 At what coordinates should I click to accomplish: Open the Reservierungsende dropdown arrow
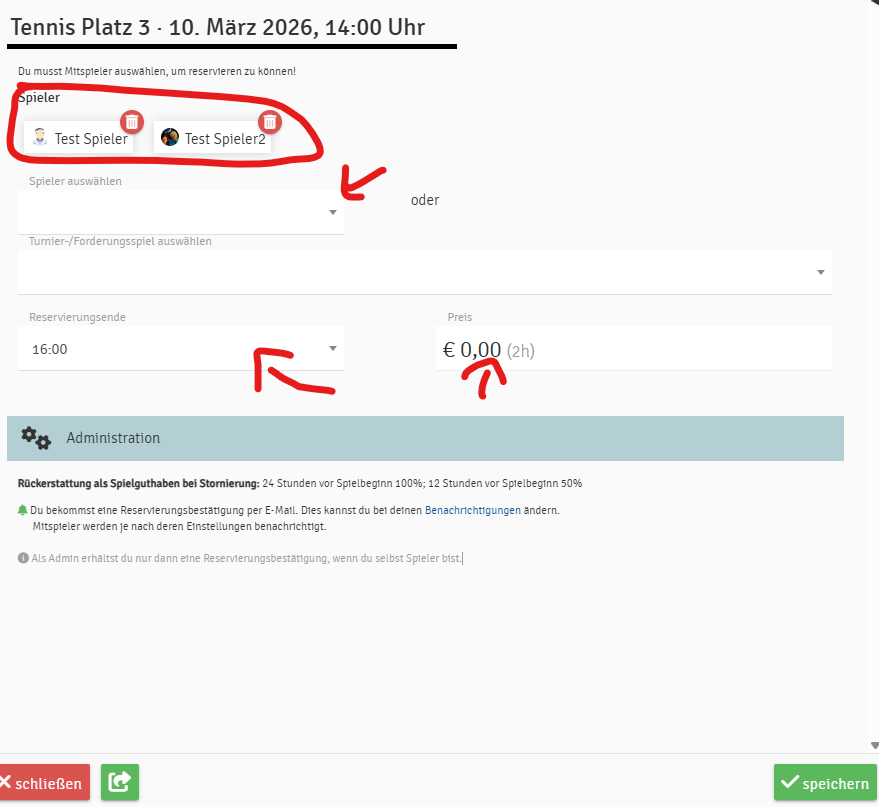point(332,349)
